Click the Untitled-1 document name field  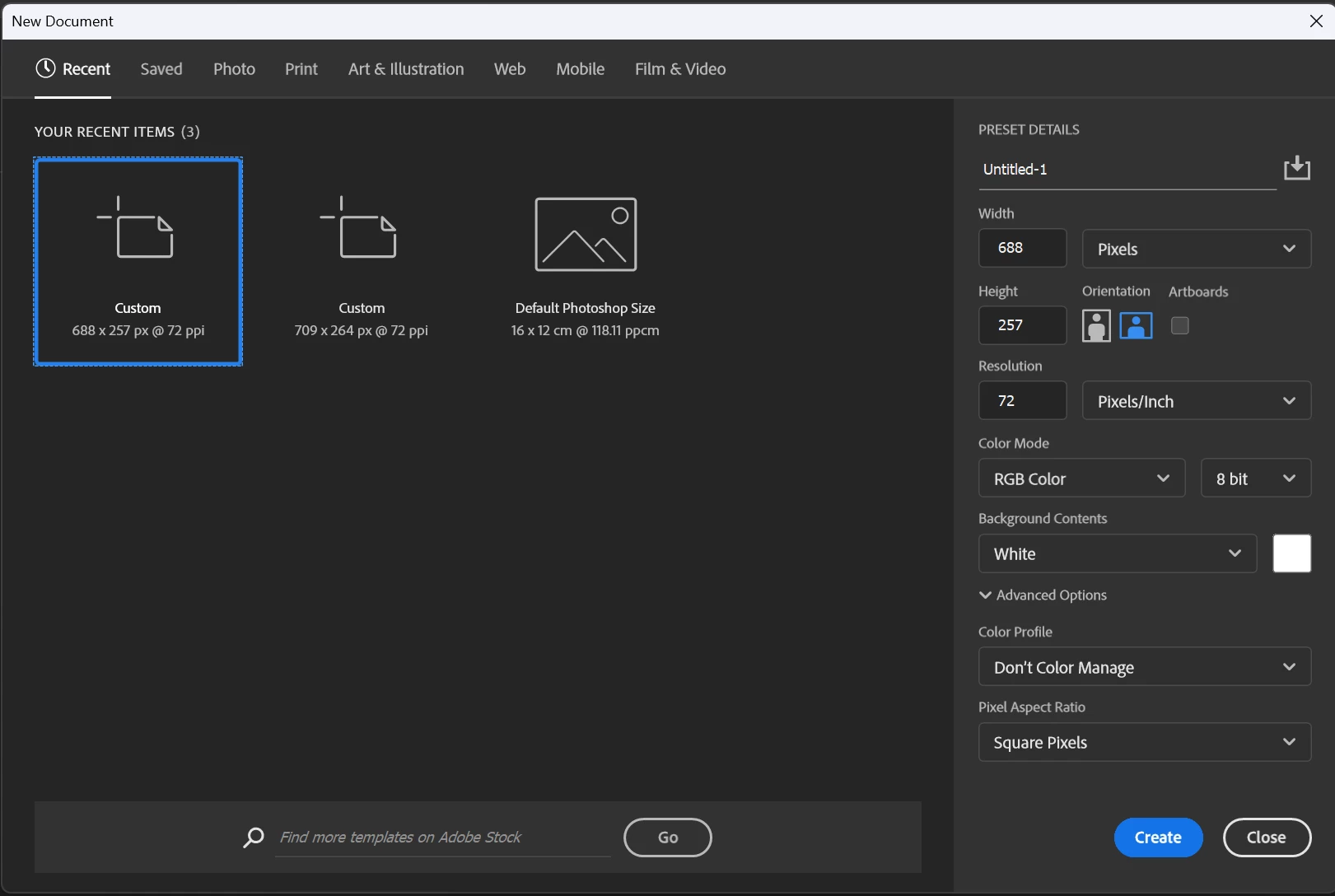click(x=1127, y=170)
